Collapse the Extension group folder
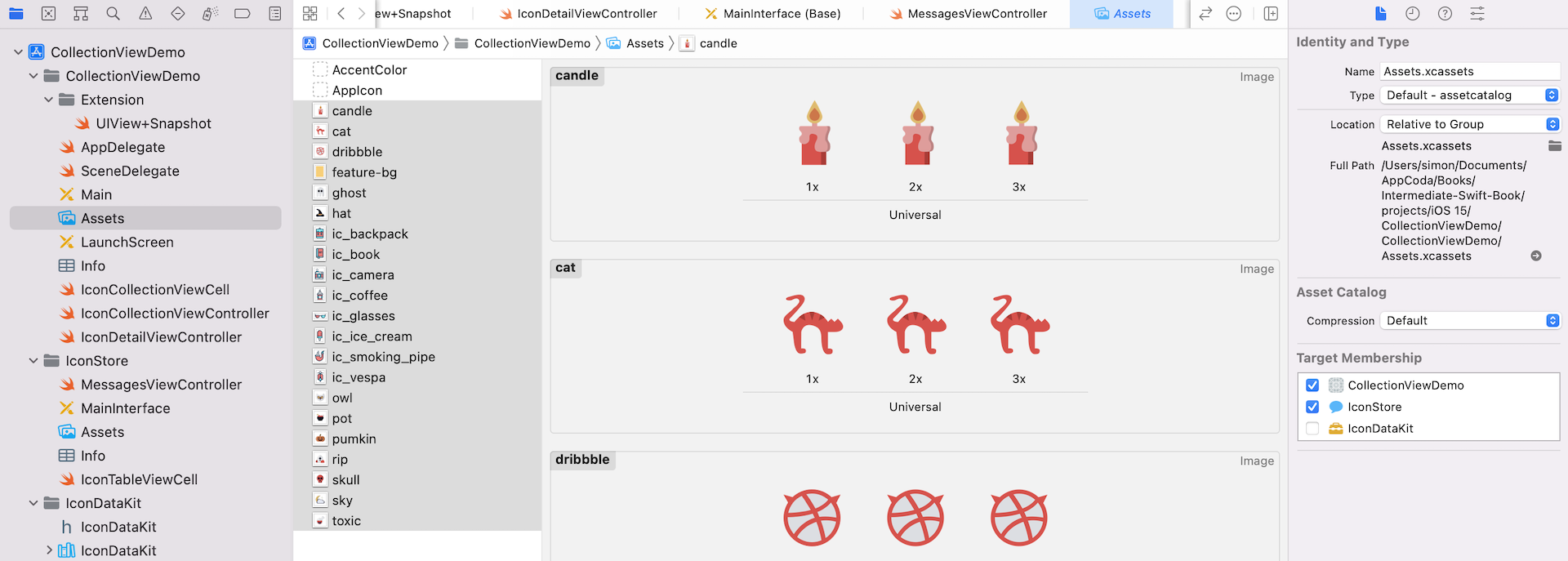This screenshot has width=1568, height=561. pyautogui.click(x=49, y=100)
